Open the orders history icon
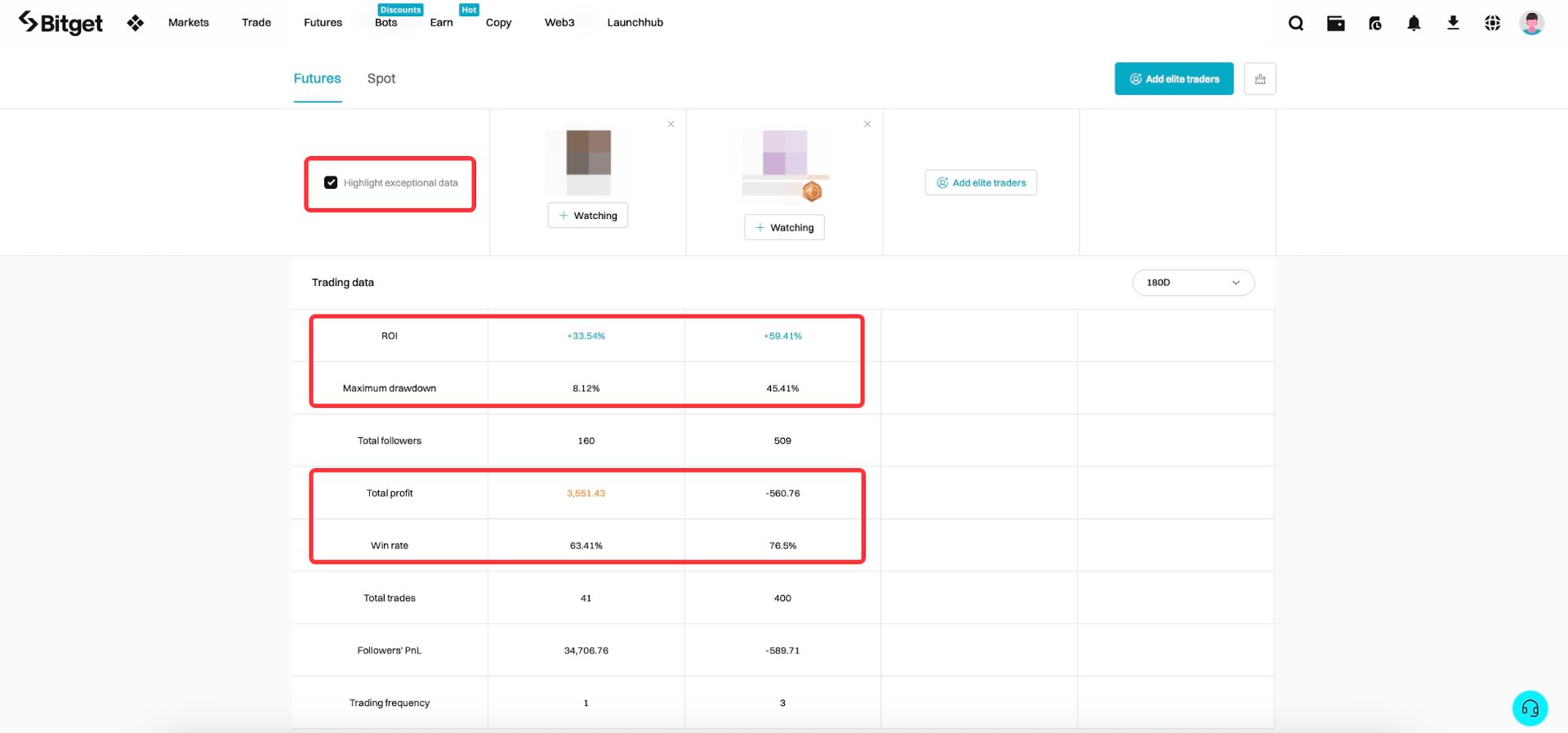Image resolution: width=1568 pixels, height=733 pixels. click(1375, 23)
